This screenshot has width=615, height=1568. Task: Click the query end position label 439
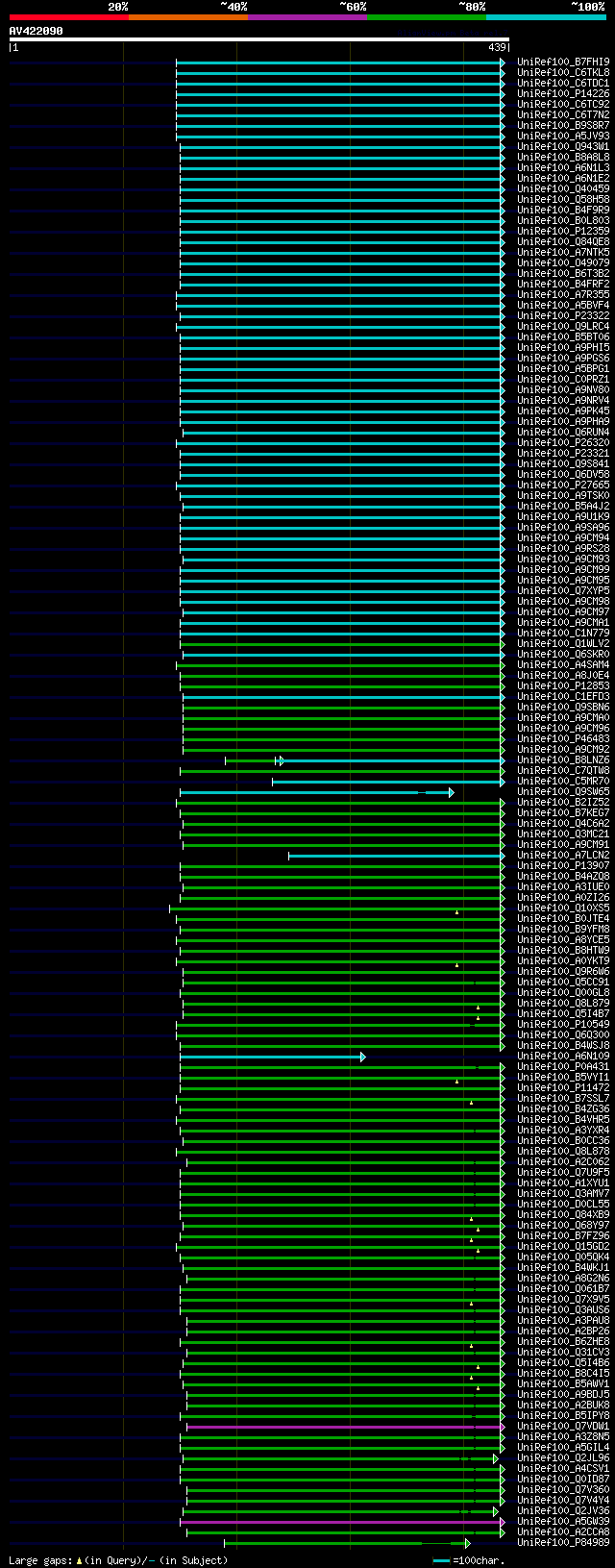tap(497, 47)
